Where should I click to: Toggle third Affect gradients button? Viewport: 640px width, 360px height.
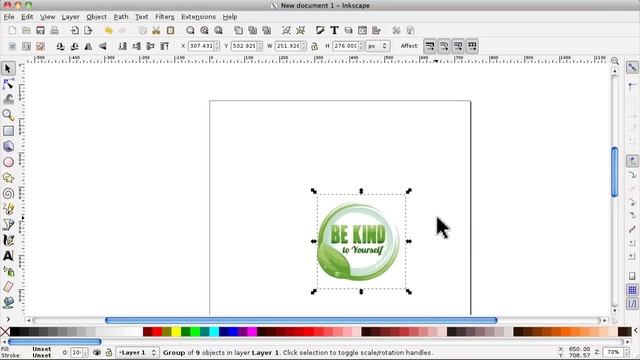[x=458, y=46]
